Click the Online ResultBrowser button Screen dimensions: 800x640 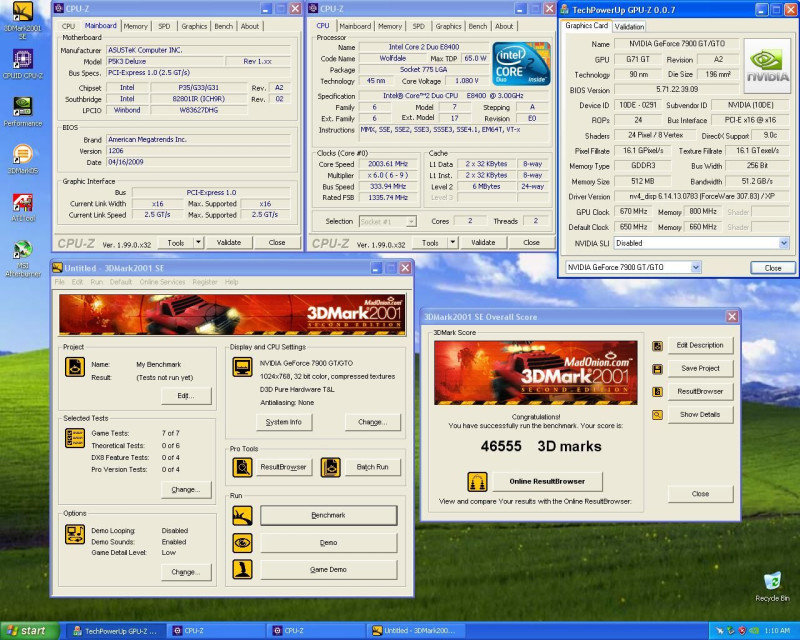(x=547, y=481)
